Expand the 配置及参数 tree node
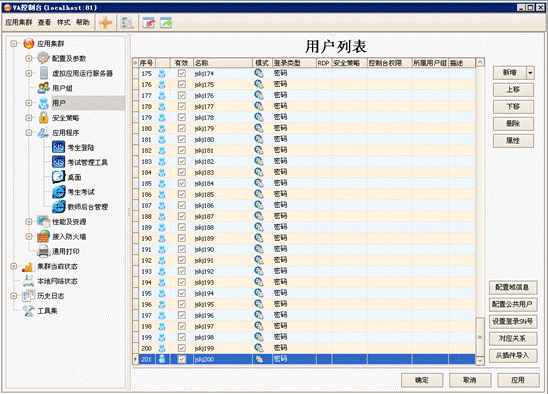The width and height of the screenshot is (548, 394). tap(29, 58)
